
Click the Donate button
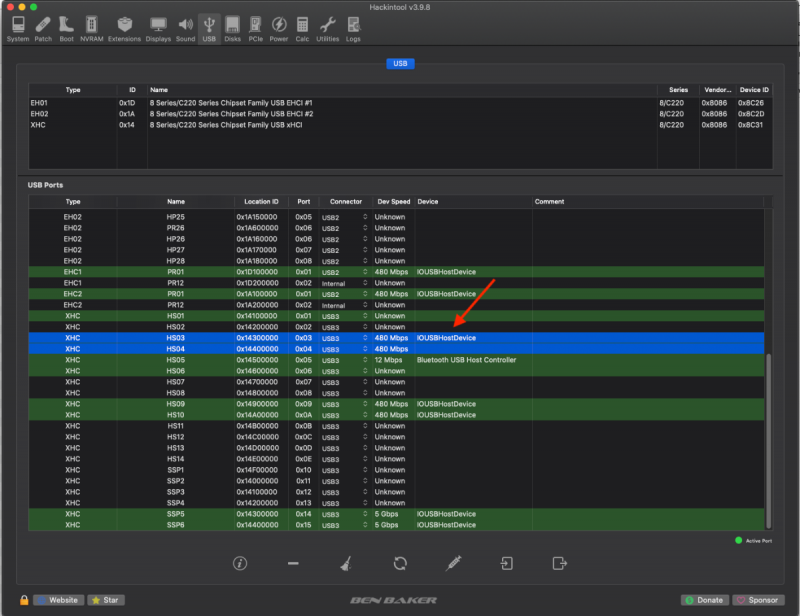(x=704, y=600)
